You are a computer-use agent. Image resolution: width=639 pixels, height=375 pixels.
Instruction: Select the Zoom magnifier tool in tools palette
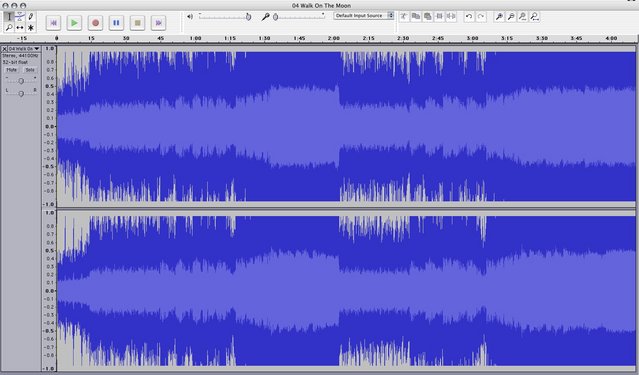tap(9, 28)
